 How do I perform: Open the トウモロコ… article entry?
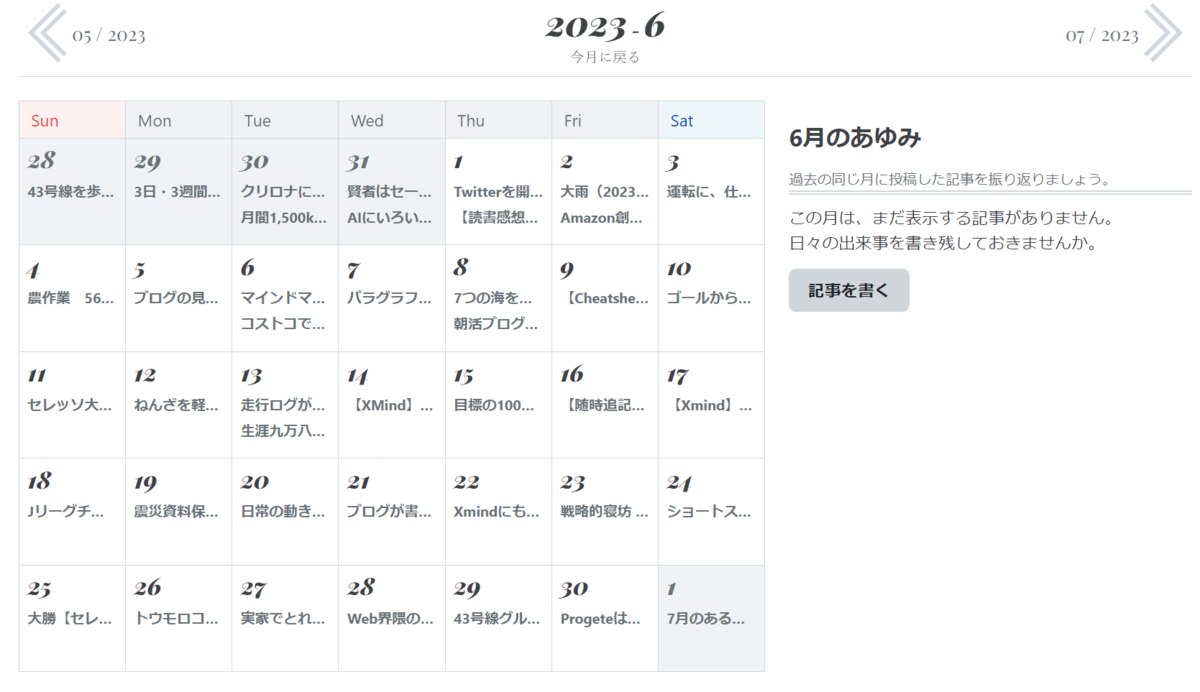point(178,618)
